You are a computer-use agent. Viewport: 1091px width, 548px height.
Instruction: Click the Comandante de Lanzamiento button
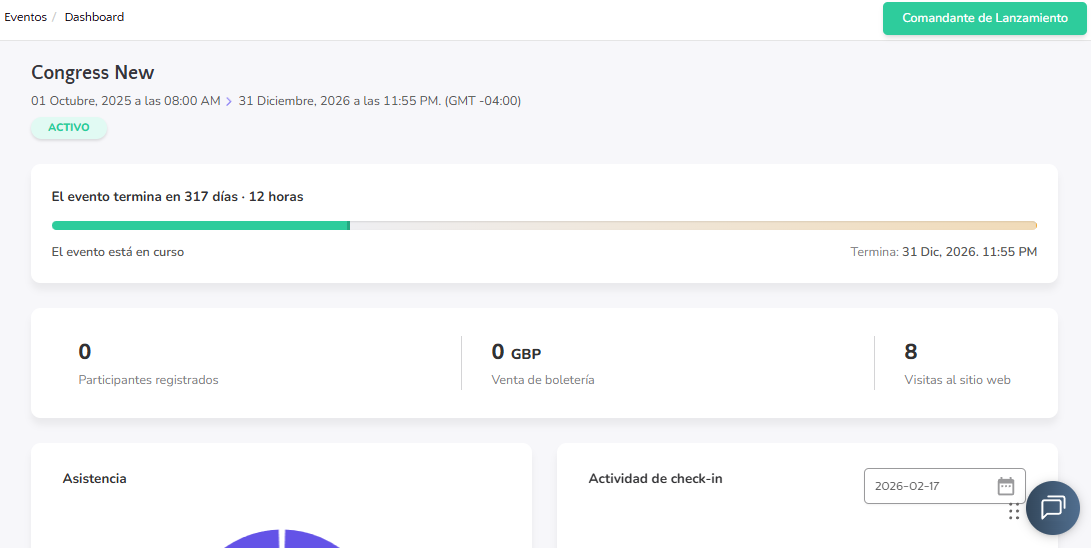pyautogui.click(x=985, y=18)
